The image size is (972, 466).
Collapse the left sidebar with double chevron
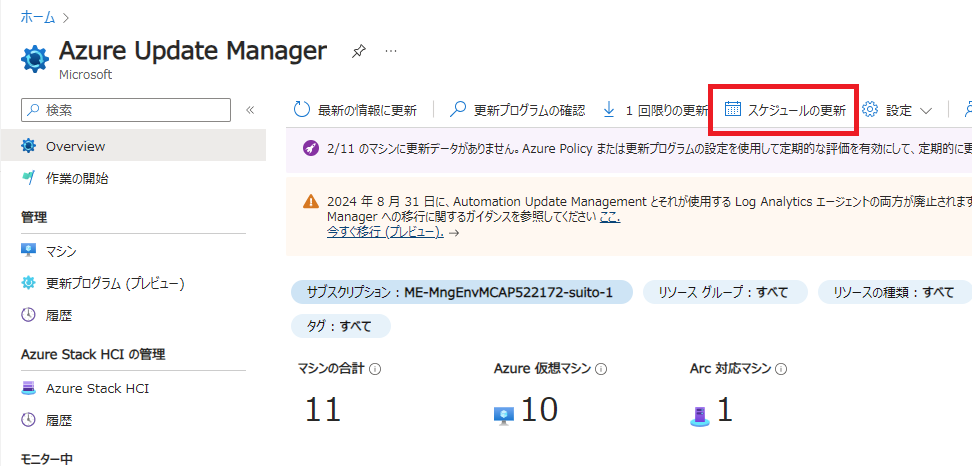click(x=250, y=110)
